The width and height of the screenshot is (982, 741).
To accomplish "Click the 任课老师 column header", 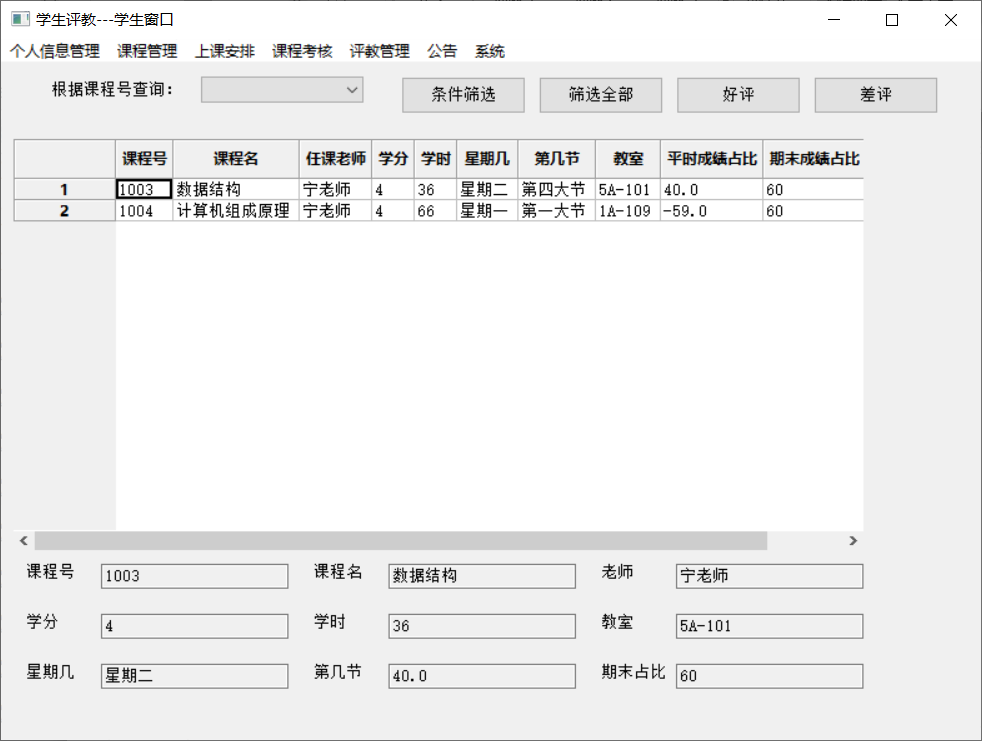I will pos(336,159).
